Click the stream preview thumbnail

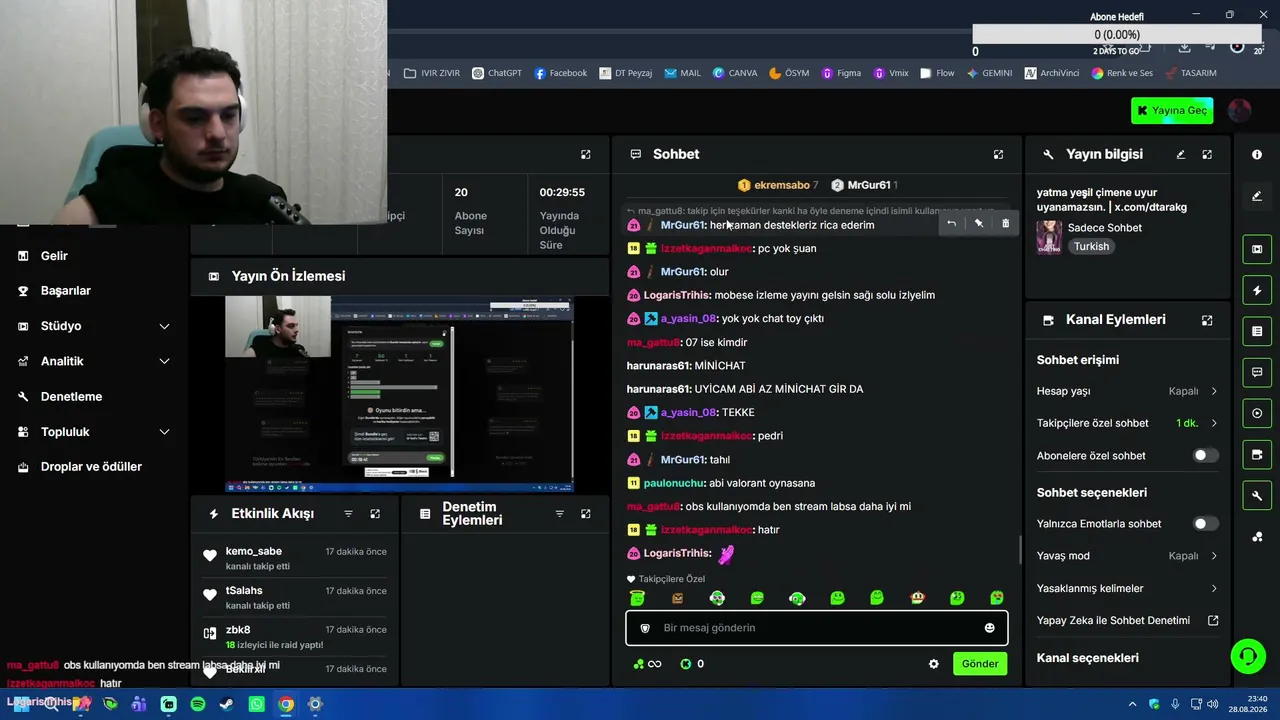399,394
